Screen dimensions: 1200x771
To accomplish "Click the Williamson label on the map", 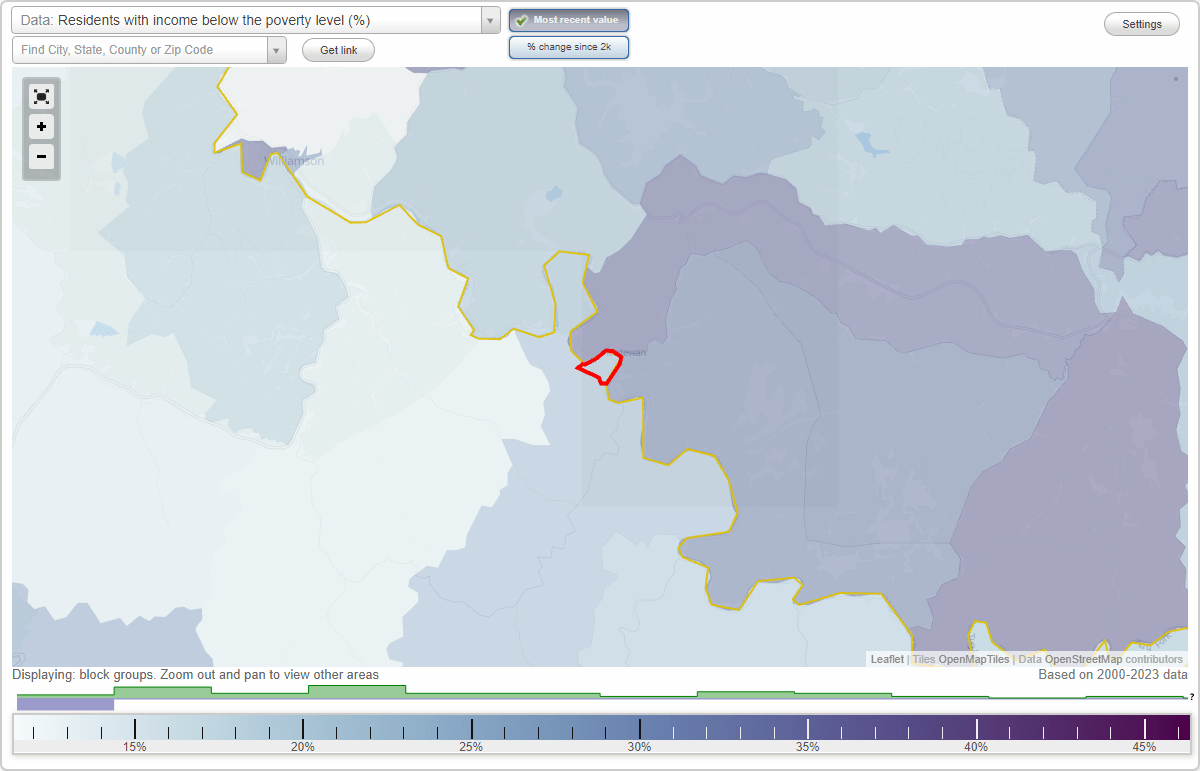I will point(294,160).
